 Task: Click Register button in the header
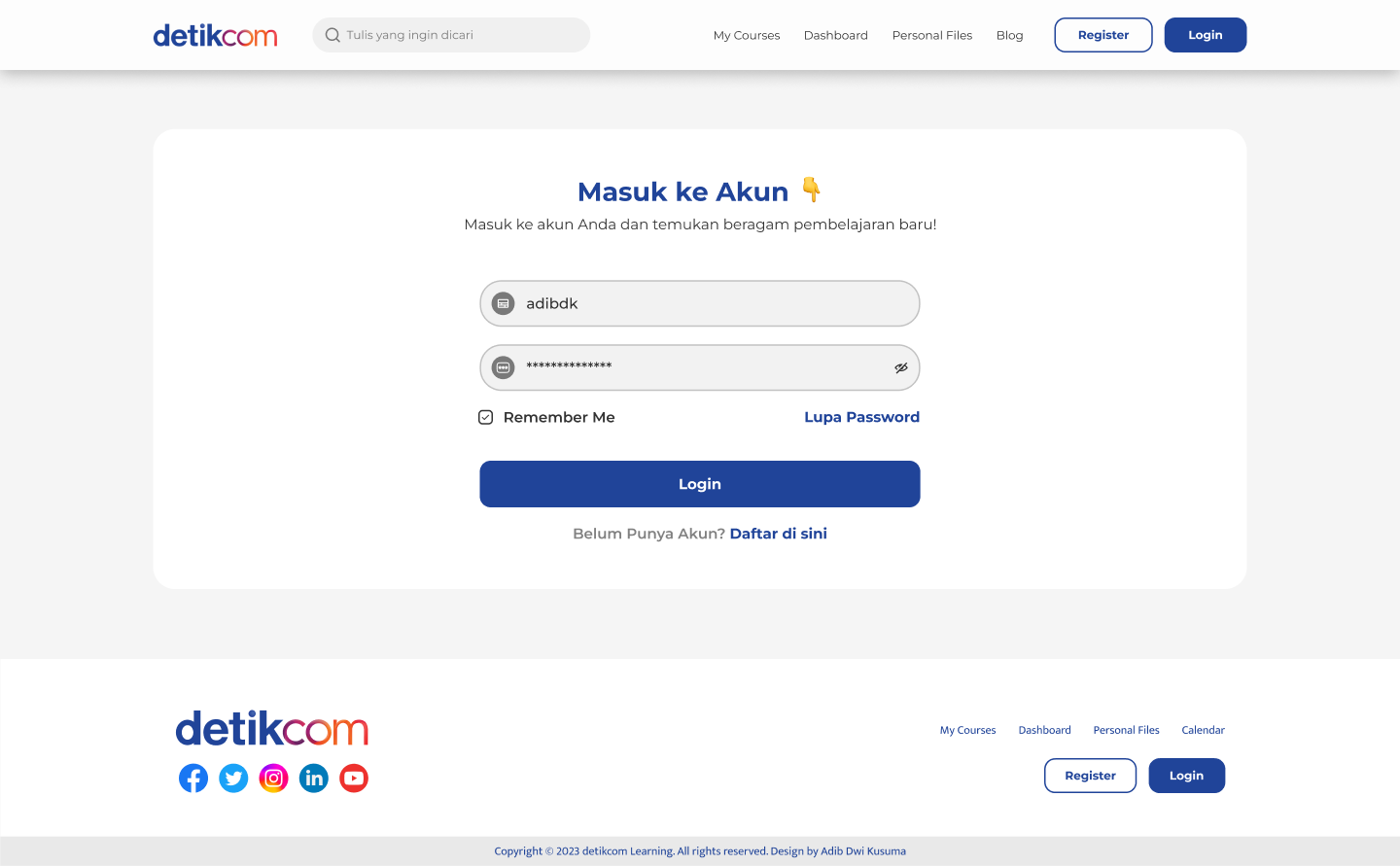coord(1103,35)
